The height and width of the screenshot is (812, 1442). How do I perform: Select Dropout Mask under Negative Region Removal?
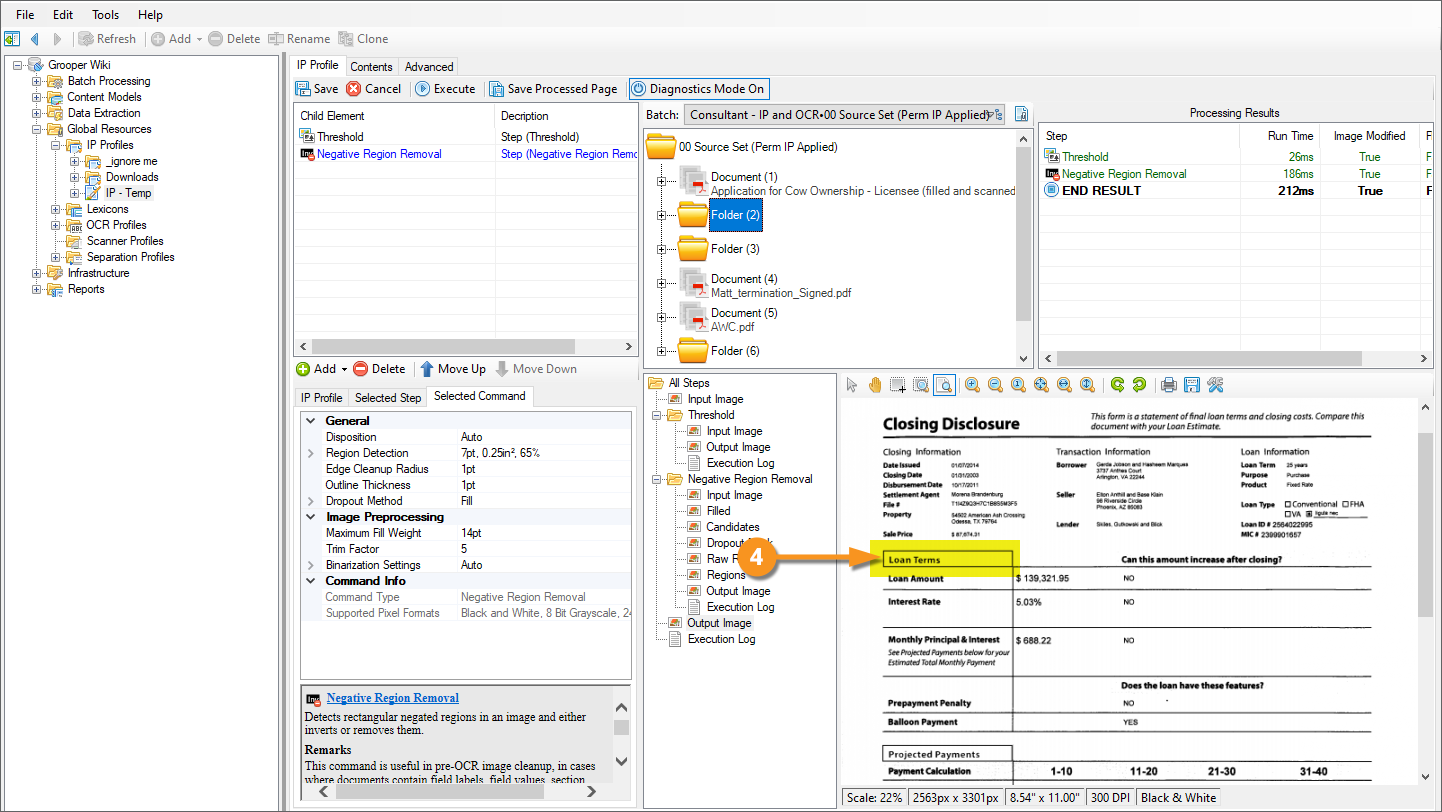click(724, 543)
